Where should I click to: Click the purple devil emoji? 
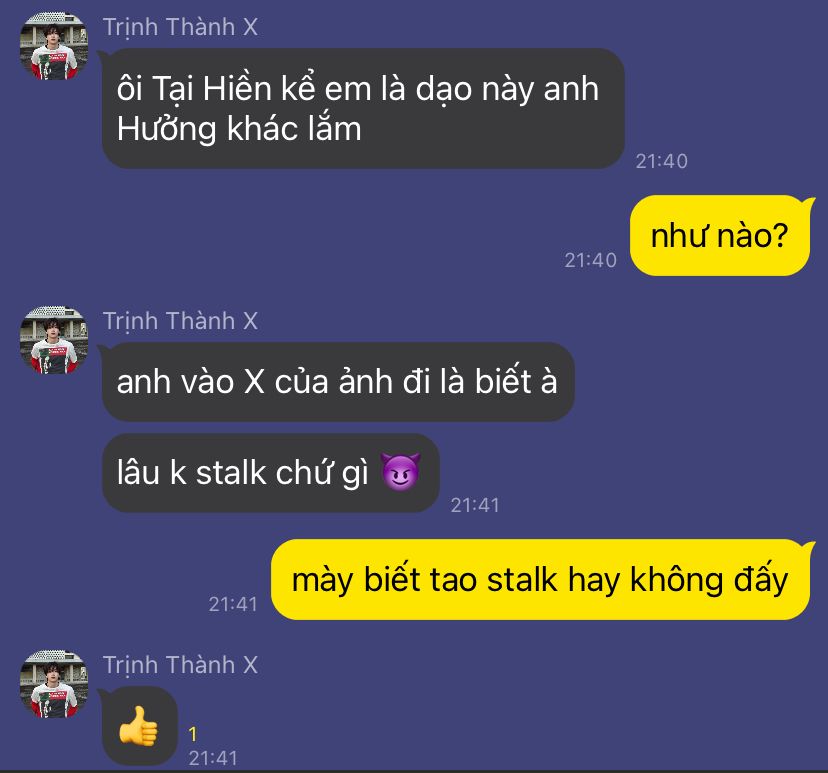pyautogui.click(x=401, y=472)
